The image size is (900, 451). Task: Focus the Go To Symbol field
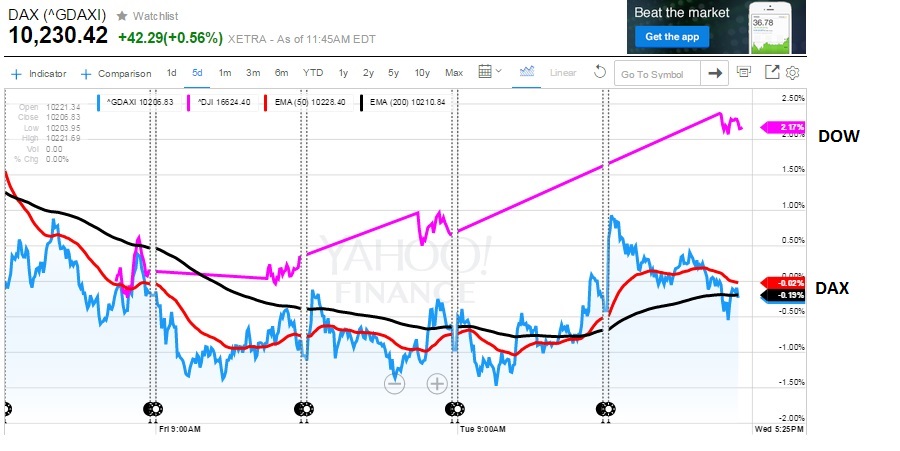[x=656, y=73]
